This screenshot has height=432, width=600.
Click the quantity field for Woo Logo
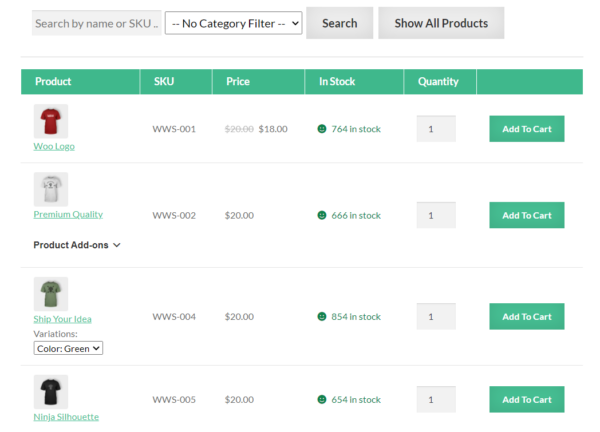pyautogui.click(x=436, y=129)
